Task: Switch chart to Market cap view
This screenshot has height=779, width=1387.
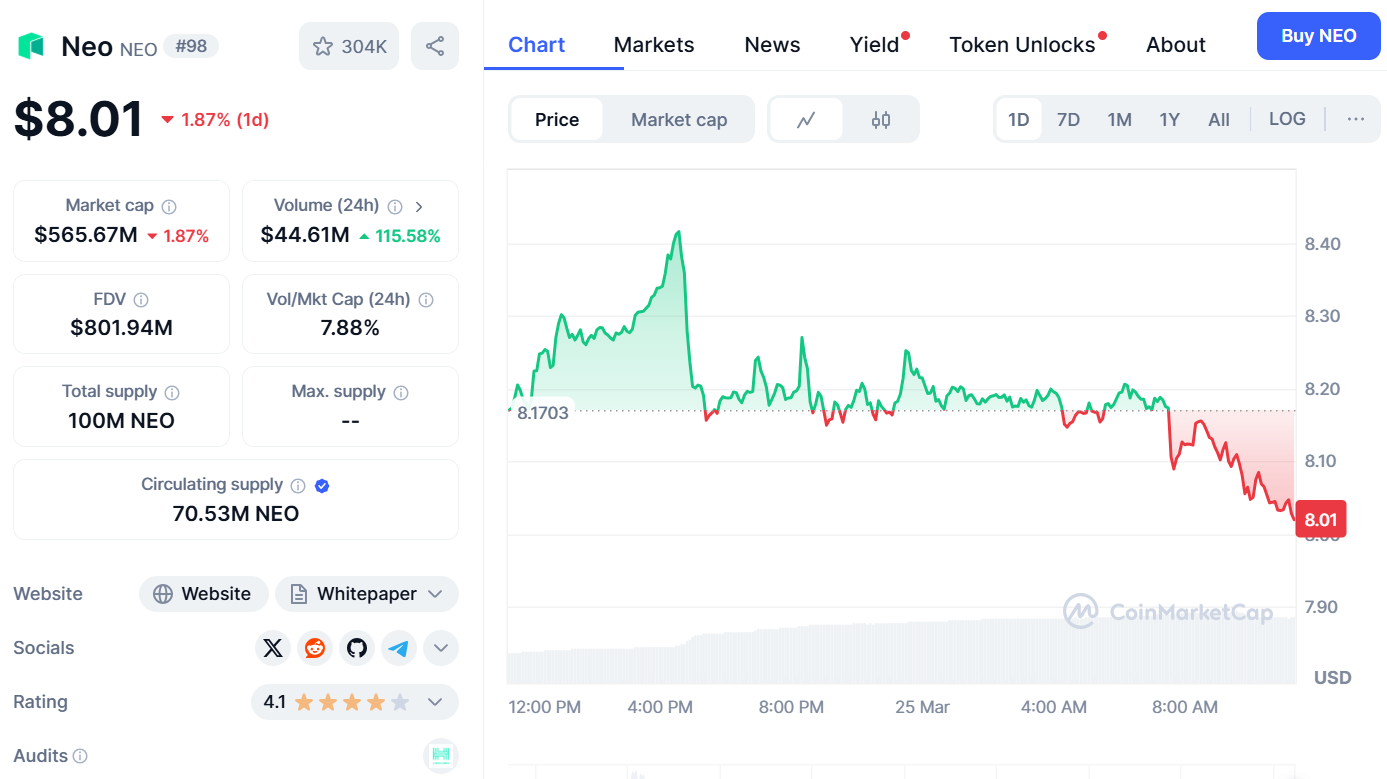Action: pyautogui.click(x=679, y=118)
